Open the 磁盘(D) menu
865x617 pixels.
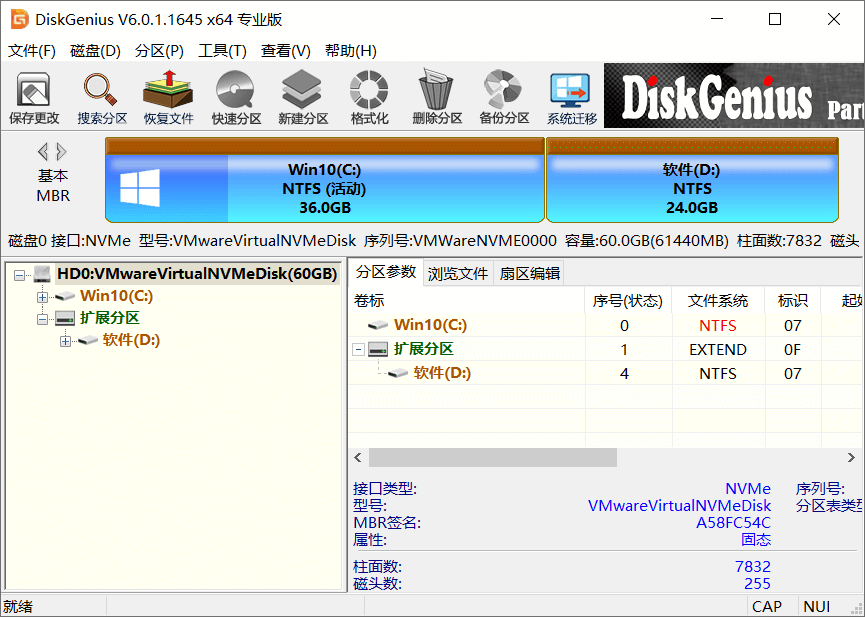pyautogui.click(x=94, y=51)
